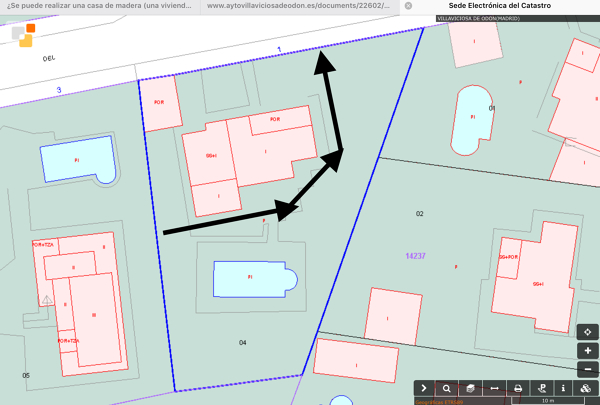The width and height of the screenshot is (600, 405).
Task: Click the Catastro logo in top-left corner
Action: (24, 35)
